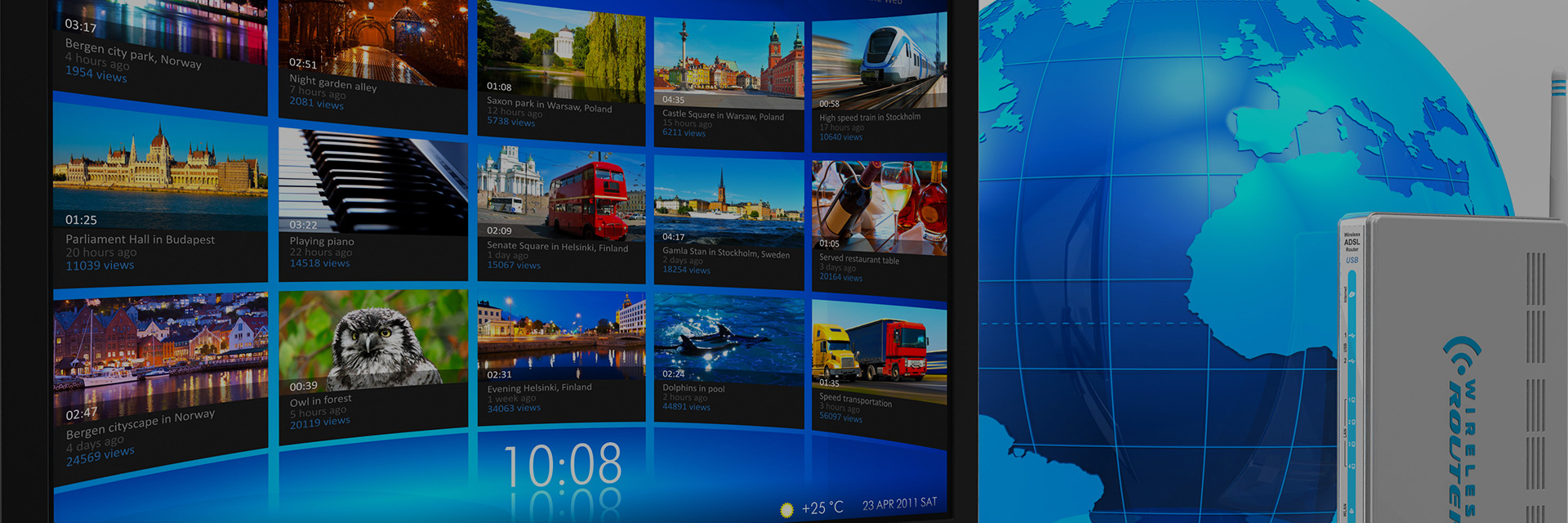The height and width of the screenshot is (523, 1568).
Task: Select the Served restaurant table thumbnail
Action: [x=879, y=207]
